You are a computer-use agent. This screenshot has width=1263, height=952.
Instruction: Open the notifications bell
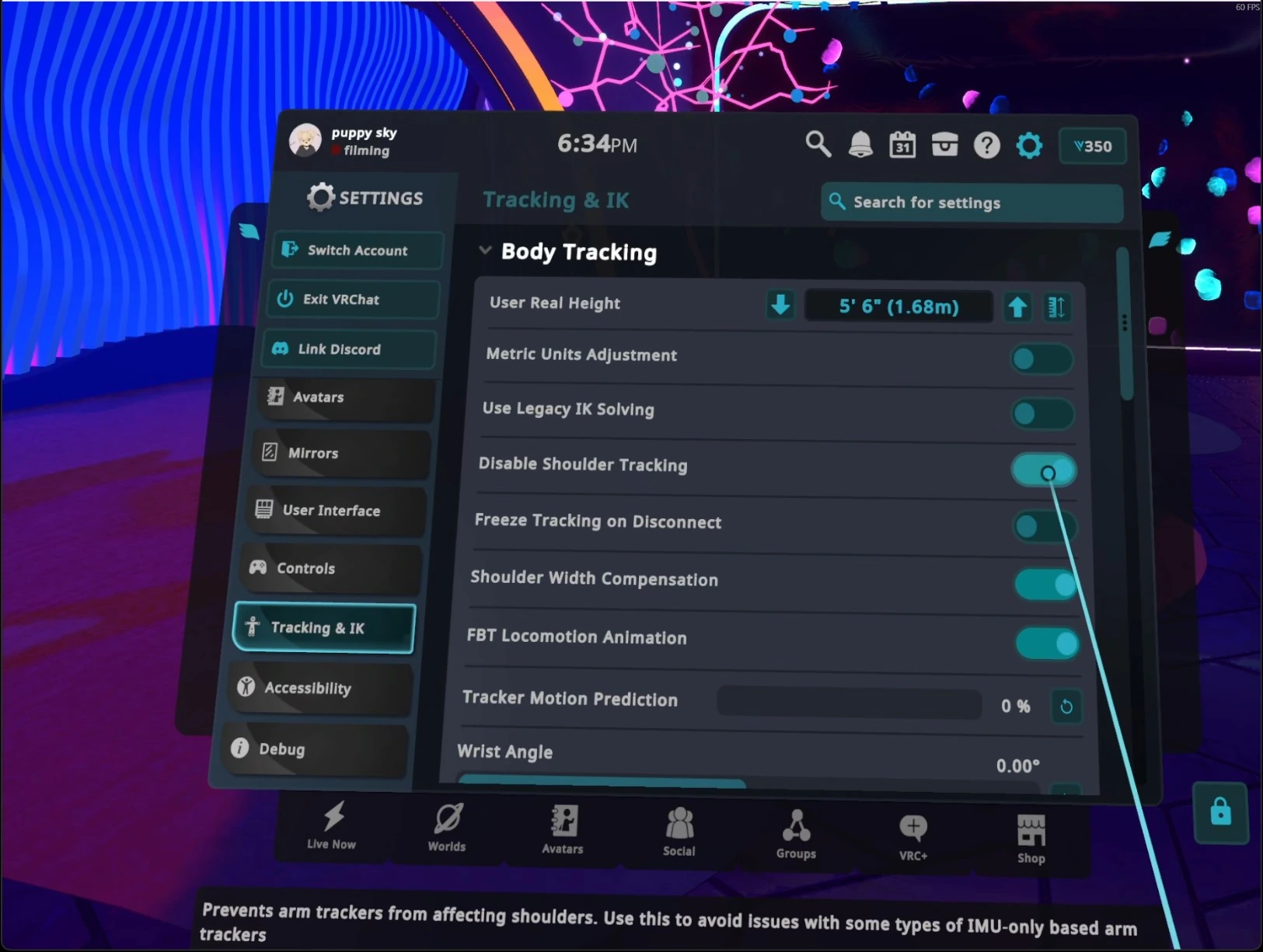pyautogui.click(x=860, y=145)
